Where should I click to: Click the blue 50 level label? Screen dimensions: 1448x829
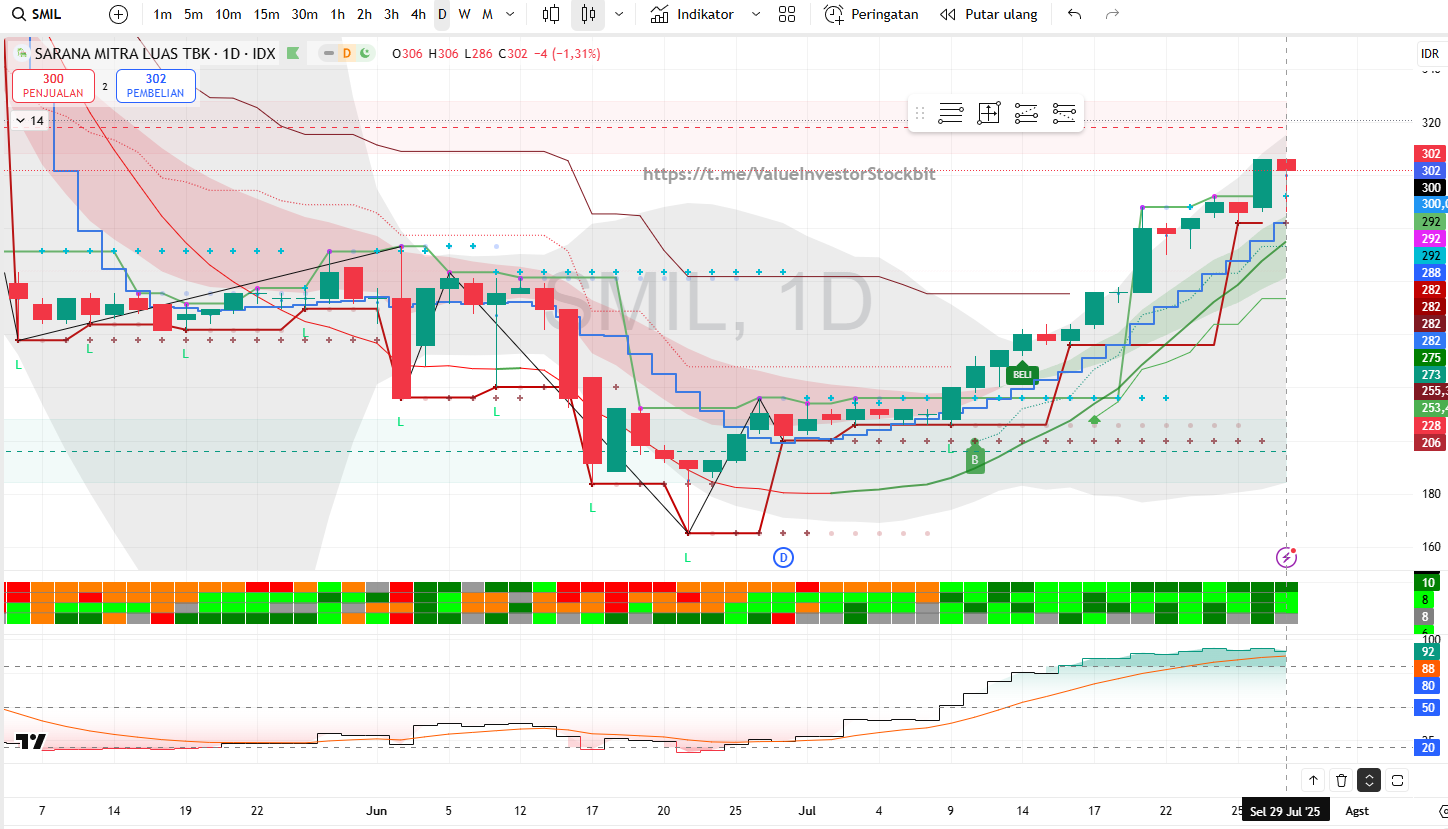1429,708
